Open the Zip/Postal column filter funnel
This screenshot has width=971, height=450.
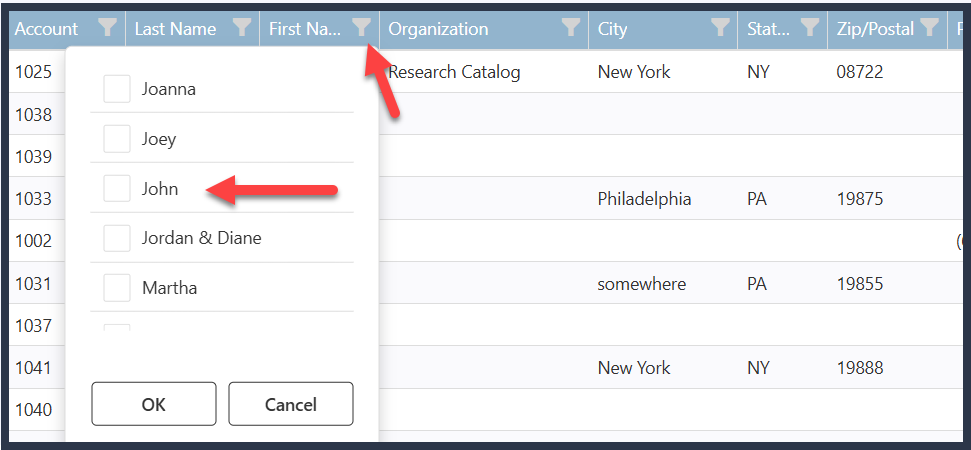pyautogui.click(x=929, y=28)
